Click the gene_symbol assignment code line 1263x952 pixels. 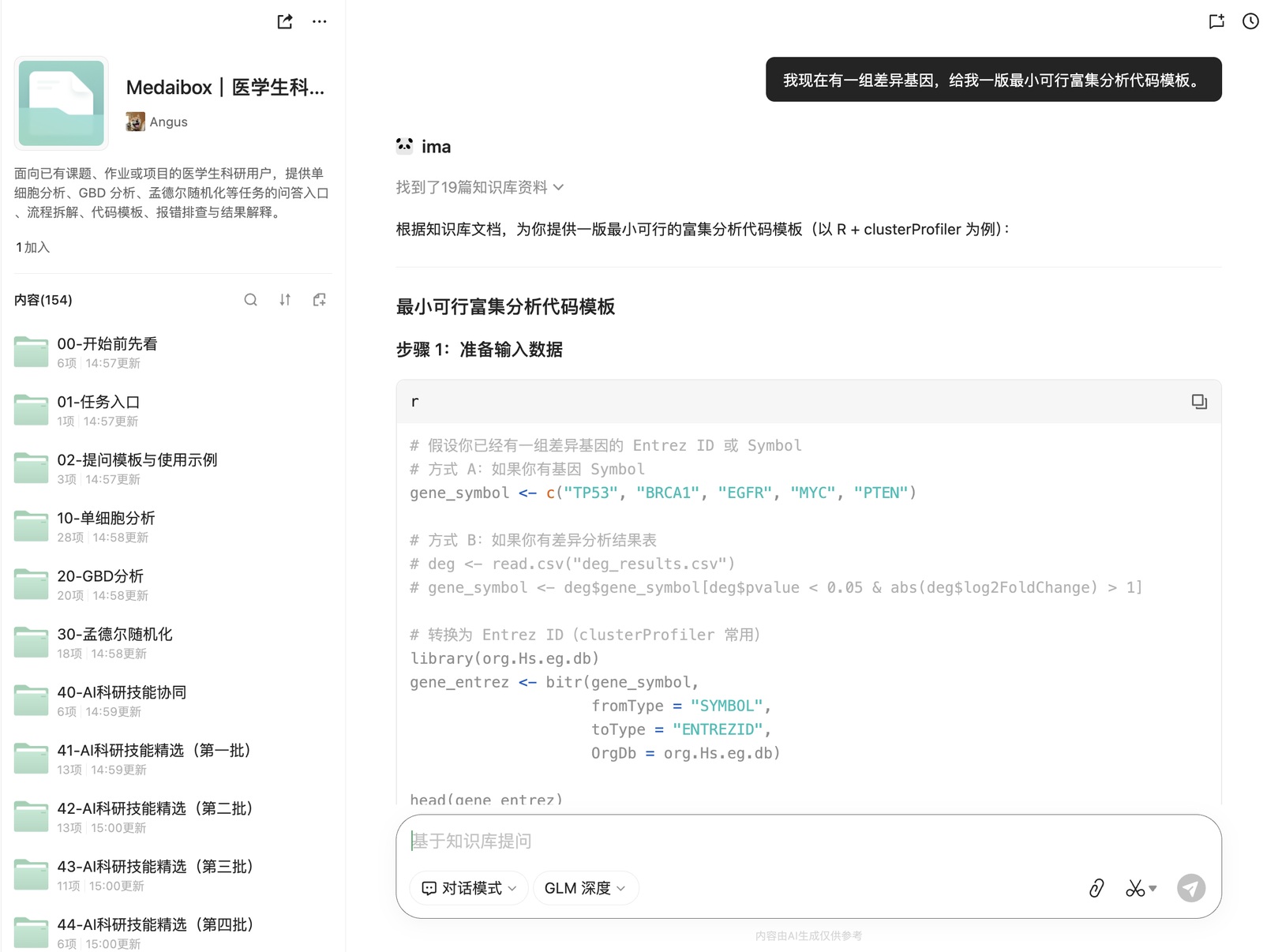tap(662, 493)
